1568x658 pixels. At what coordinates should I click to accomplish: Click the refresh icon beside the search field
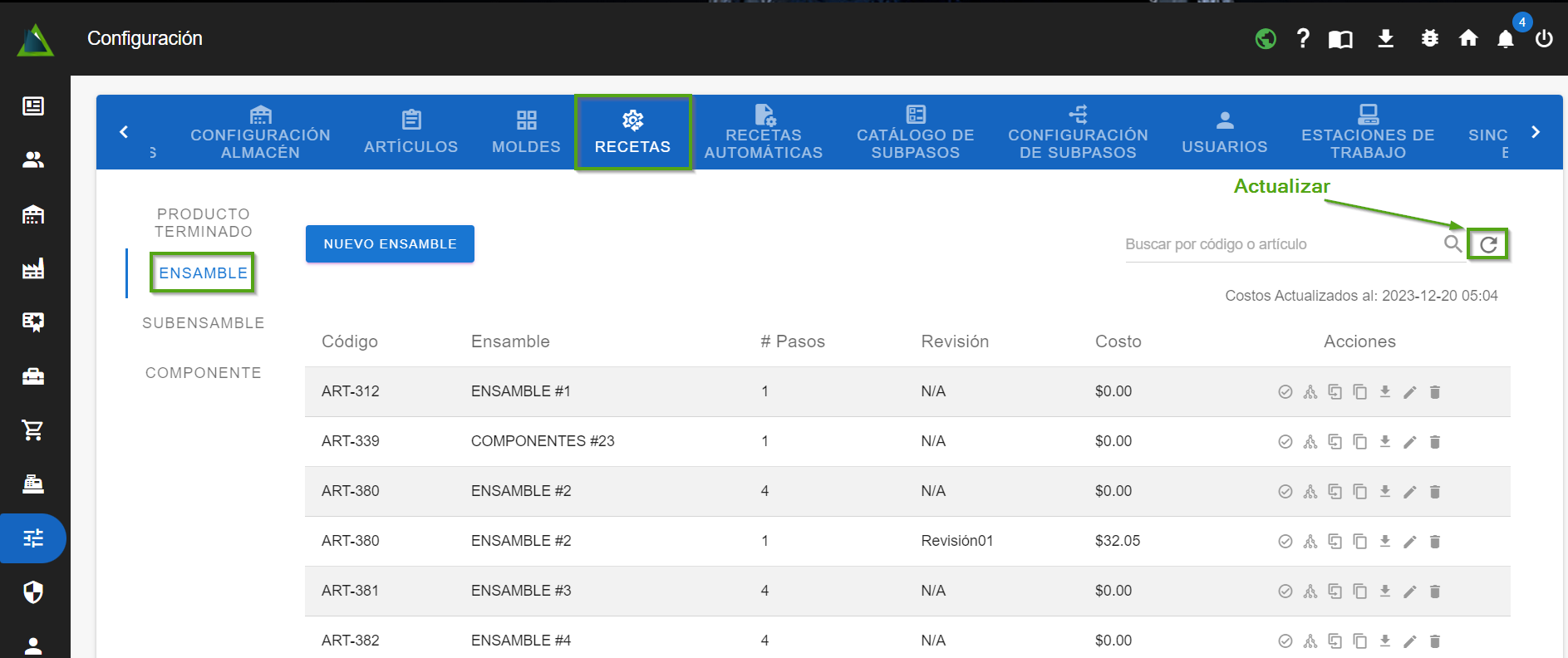tap(1488, 244)
